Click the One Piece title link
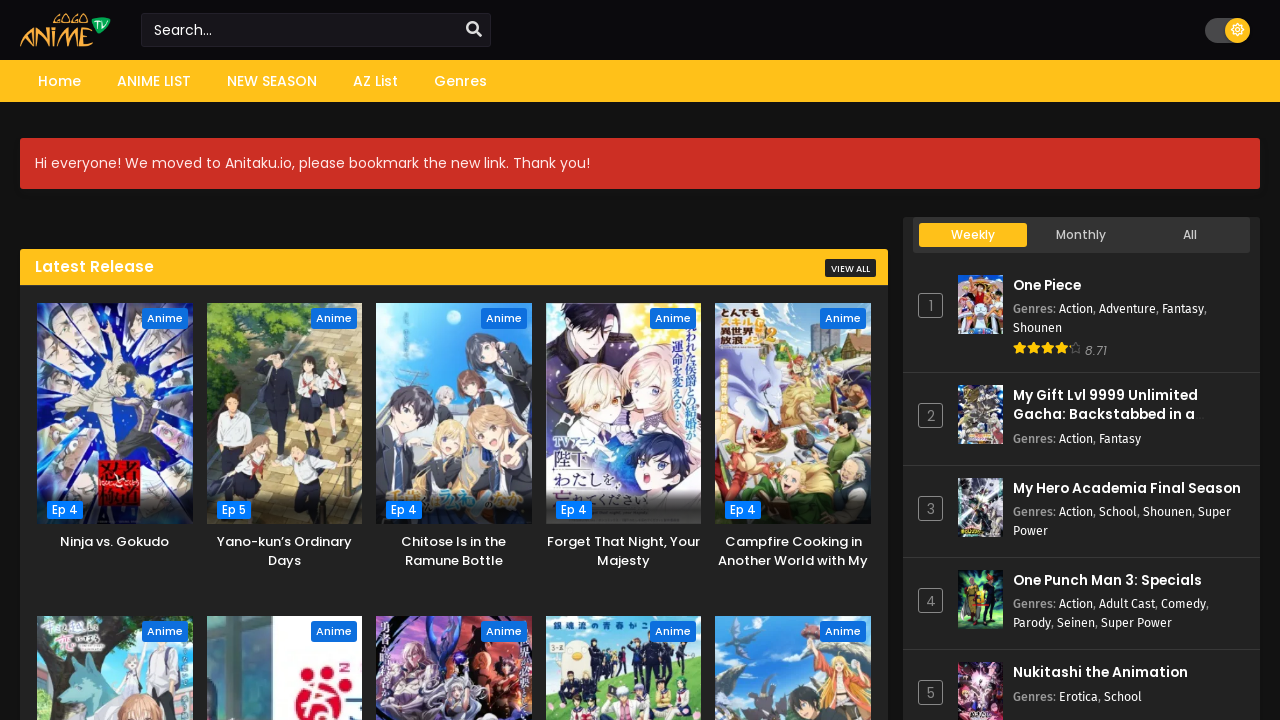1280x720 pixels. (x=1047, y=285)
